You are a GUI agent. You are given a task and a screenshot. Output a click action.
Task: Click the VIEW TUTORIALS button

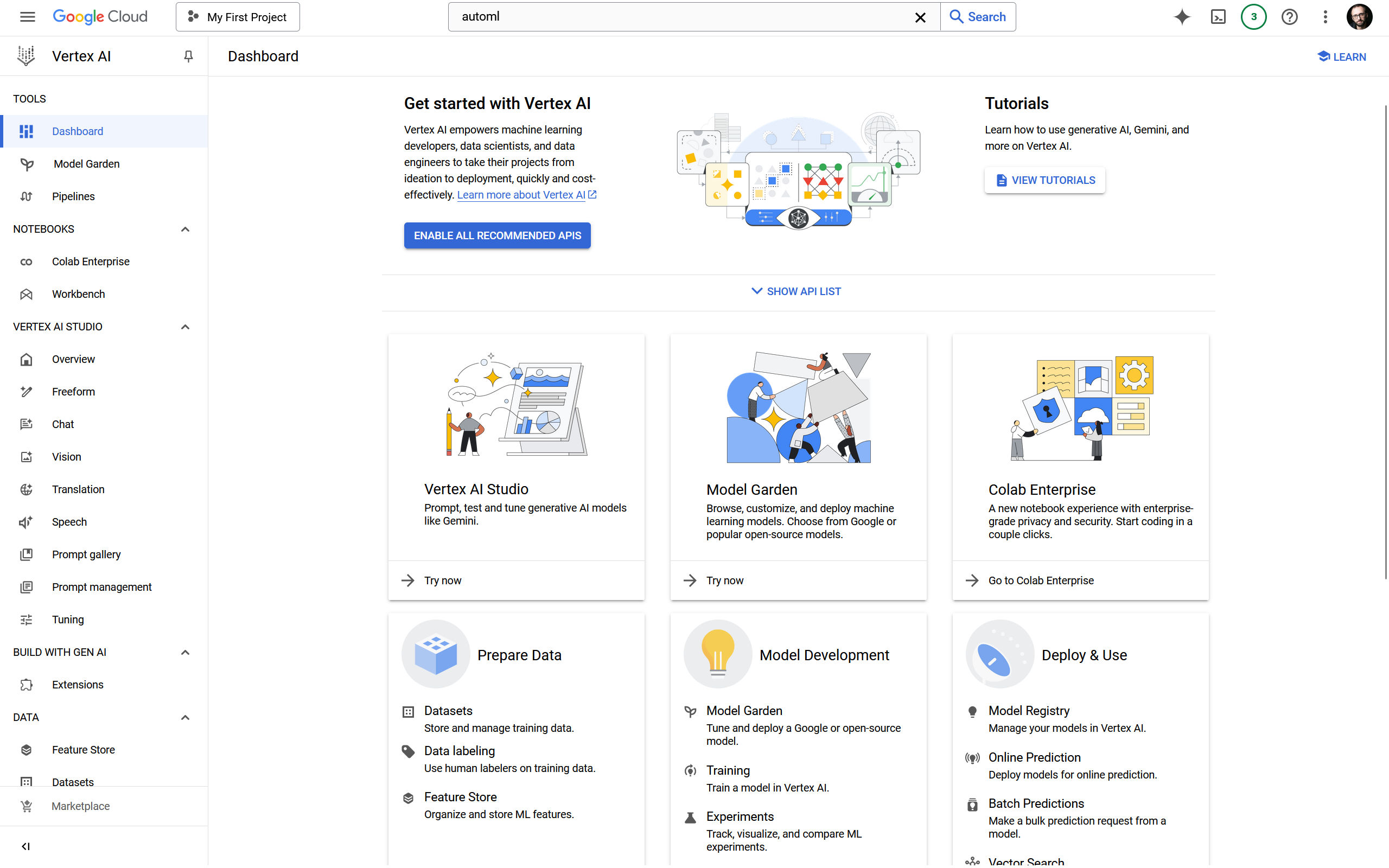click(1044, 180)
